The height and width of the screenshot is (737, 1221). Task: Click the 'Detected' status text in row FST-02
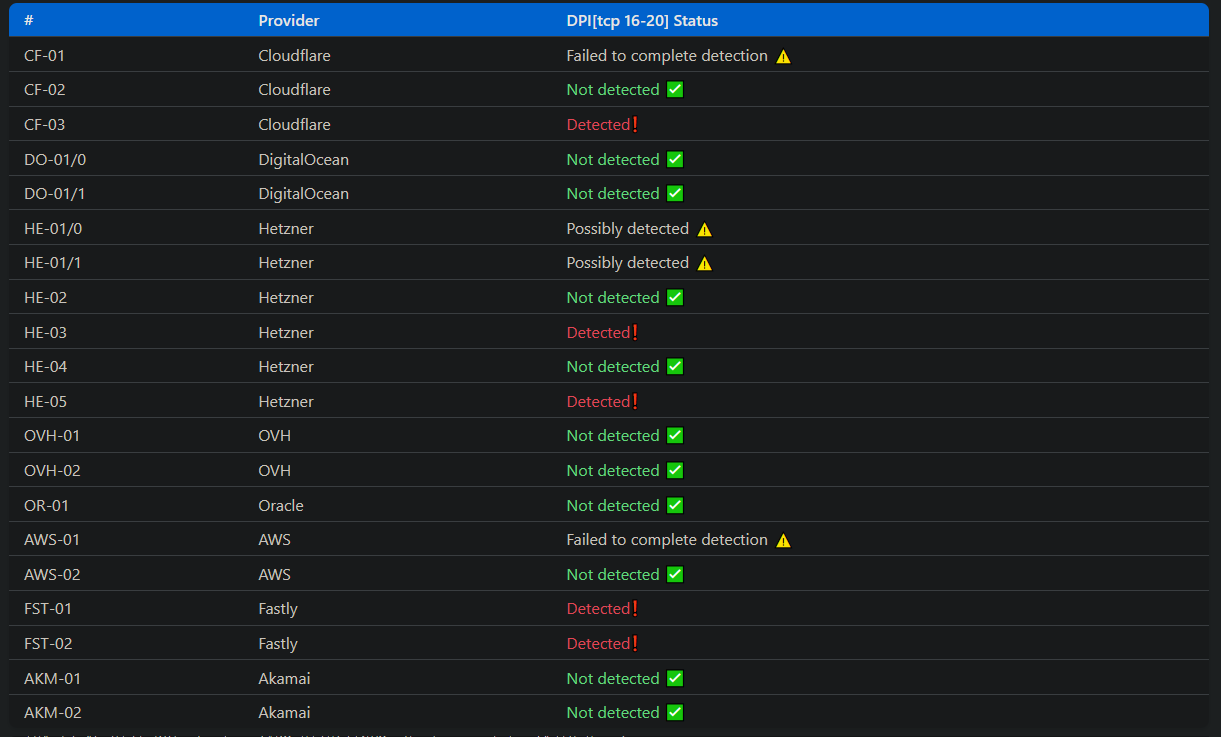tap(598, 643)
